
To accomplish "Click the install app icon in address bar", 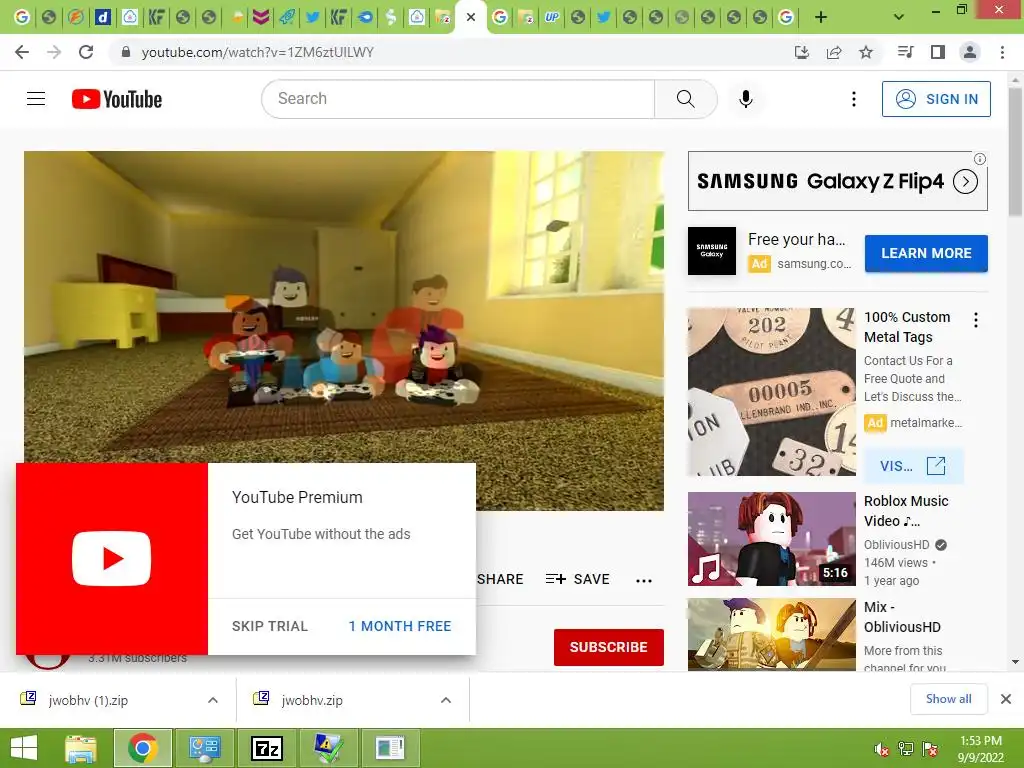I will coord(802,52).
